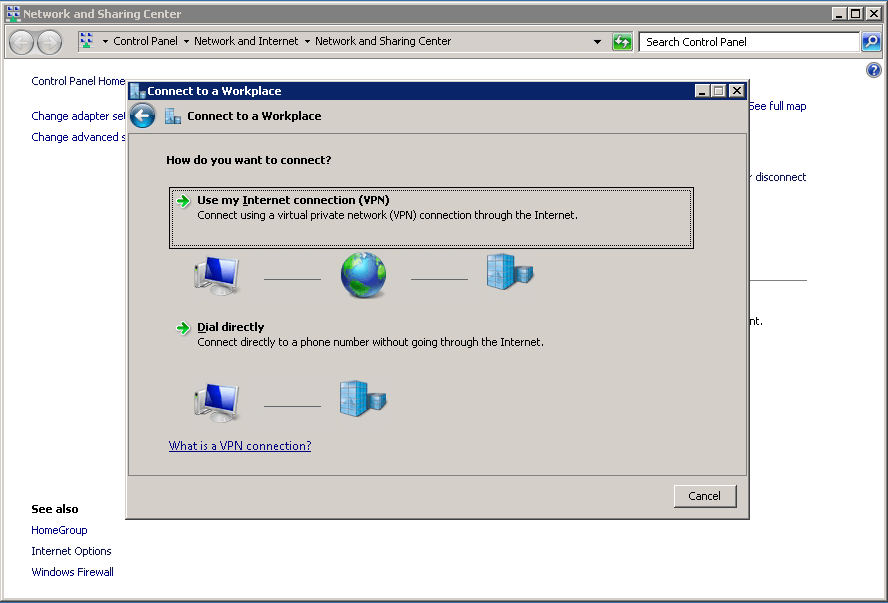Click green arrow beside Dial directly
This screenshot has height=603, width=888.
[183, 328]
